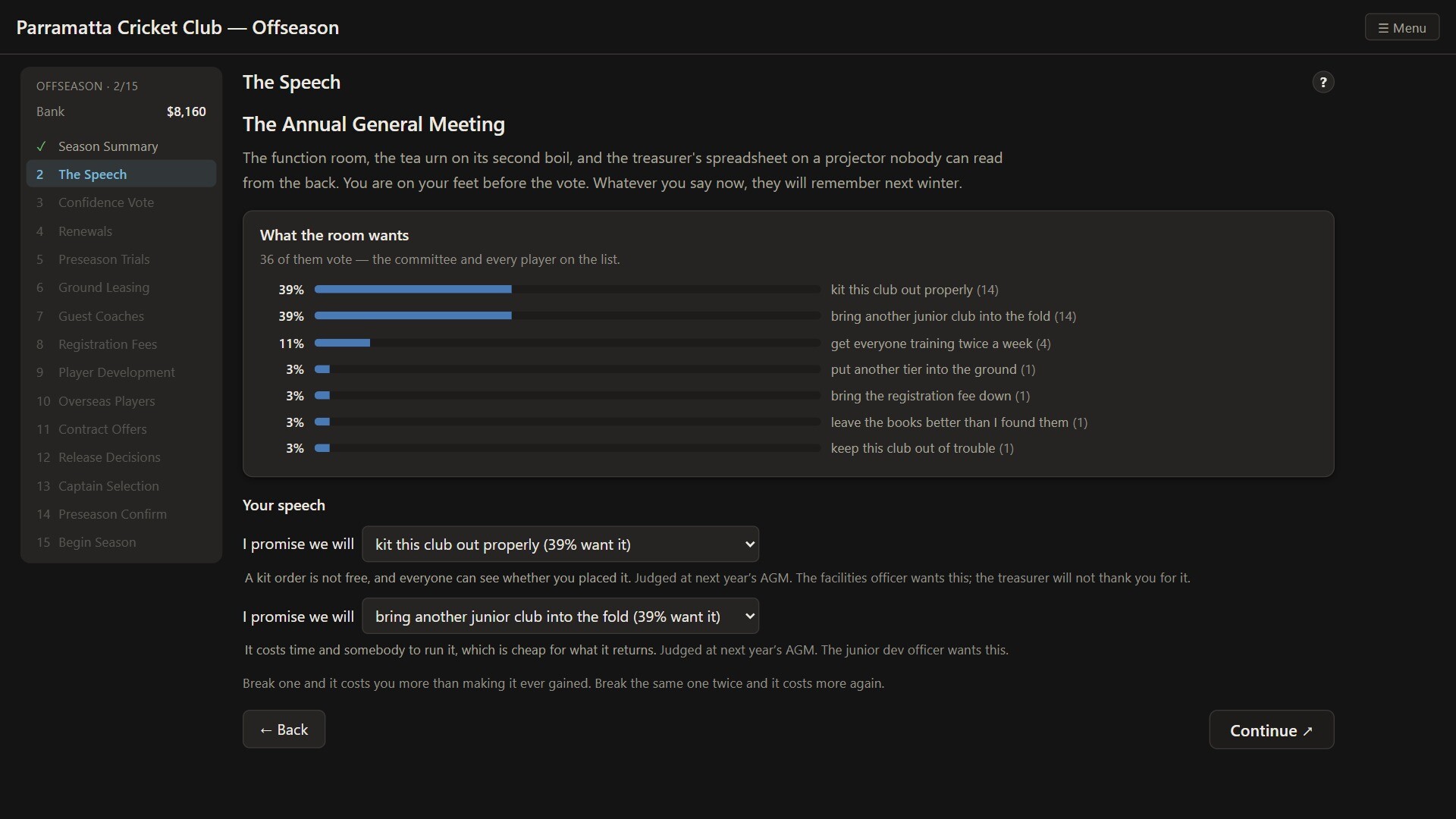Open Registration Fees step

click(x=121, y=344)
